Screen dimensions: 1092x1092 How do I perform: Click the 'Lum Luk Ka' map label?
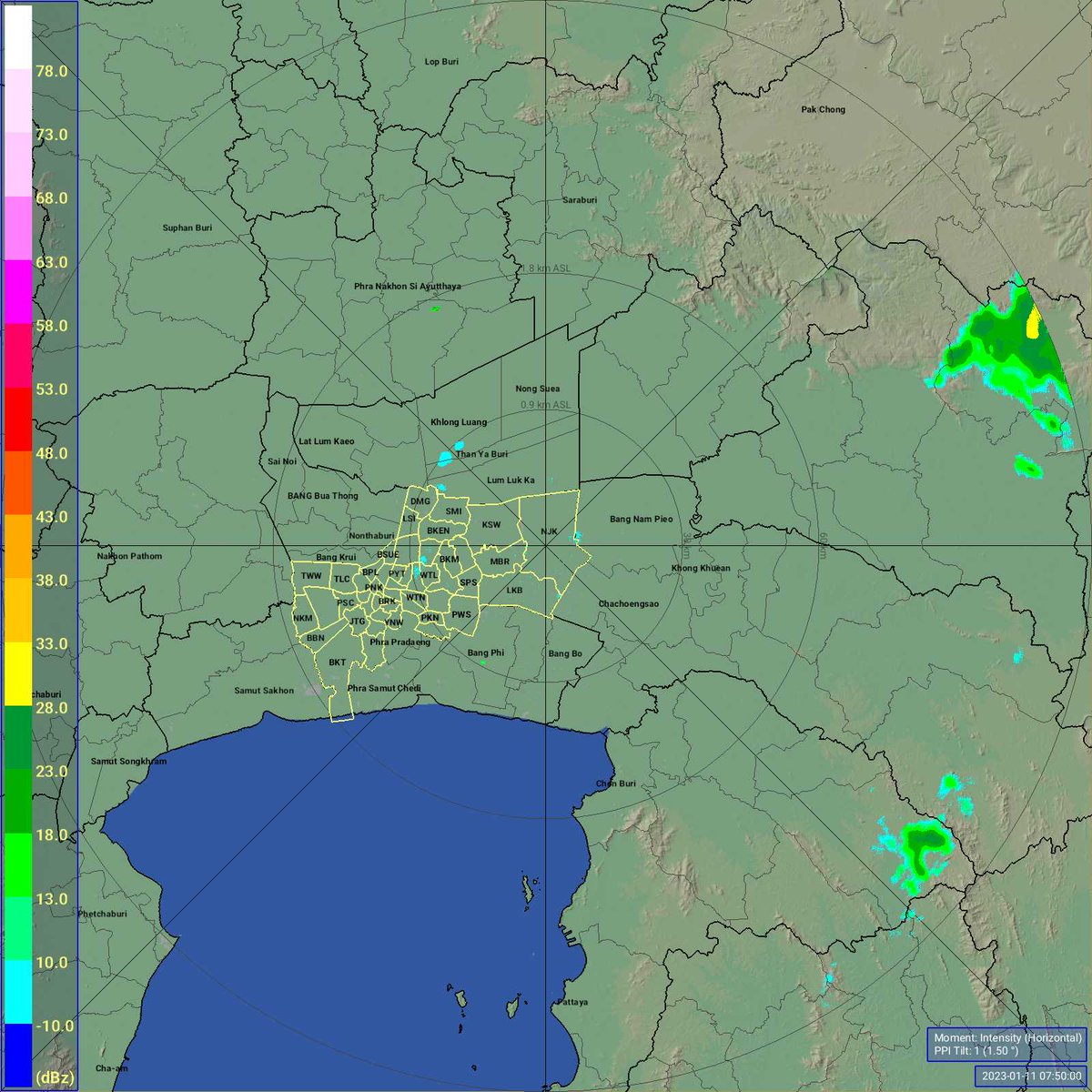coord(511,480)
